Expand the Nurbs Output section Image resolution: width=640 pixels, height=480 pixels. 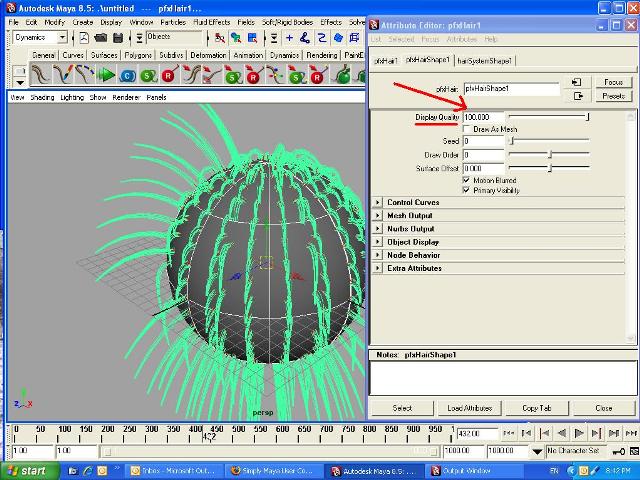(378, 229)
